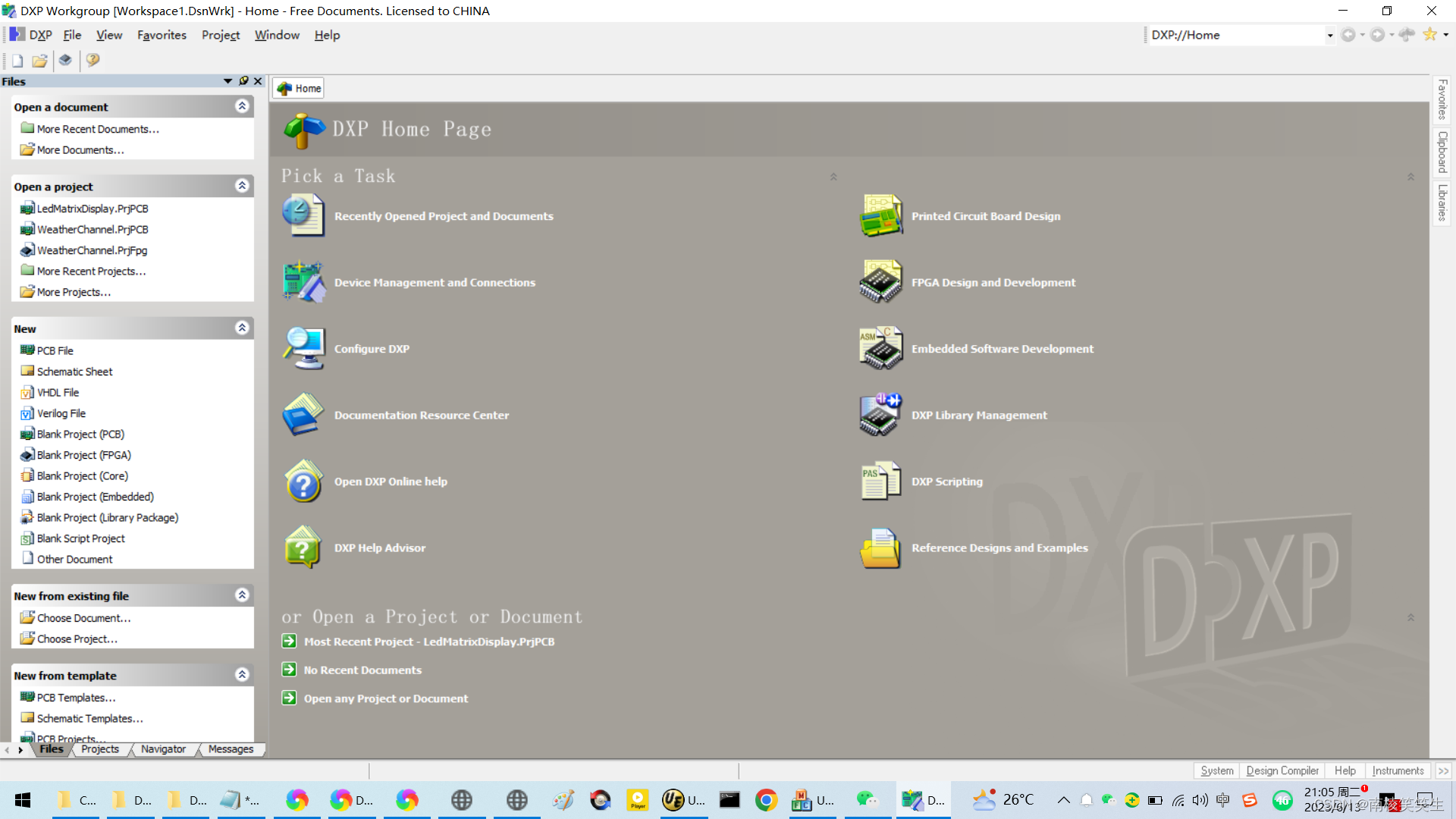Viewport: 1456px width, 819px height.
Task: Show hidden tray icons chevron
Action: [x=1064, y=800]
